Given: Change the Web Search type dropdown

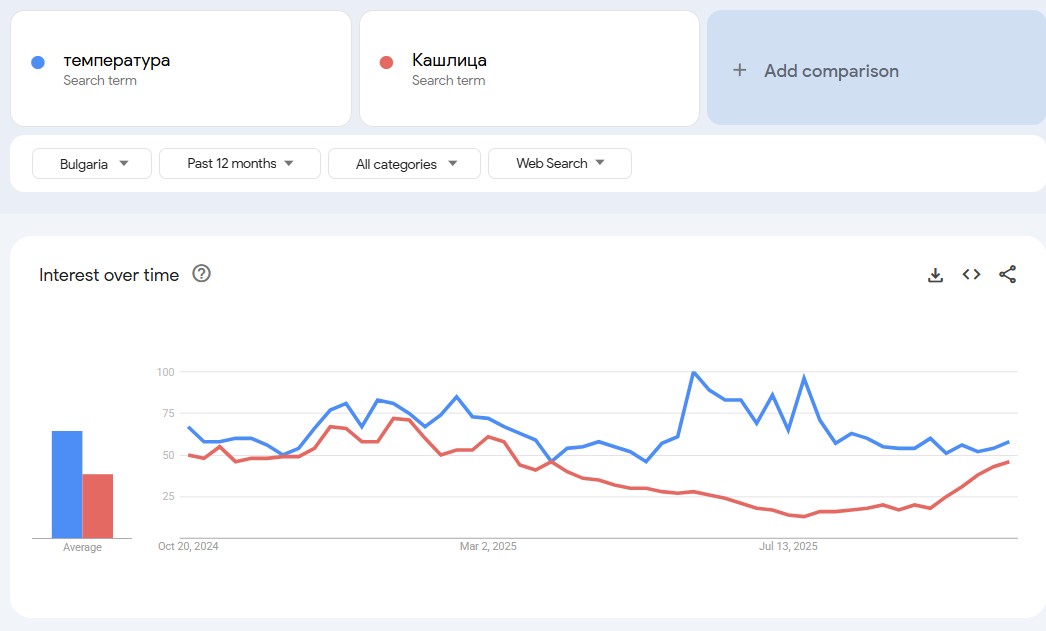Looking at the screenshot, I should [559, 164].
